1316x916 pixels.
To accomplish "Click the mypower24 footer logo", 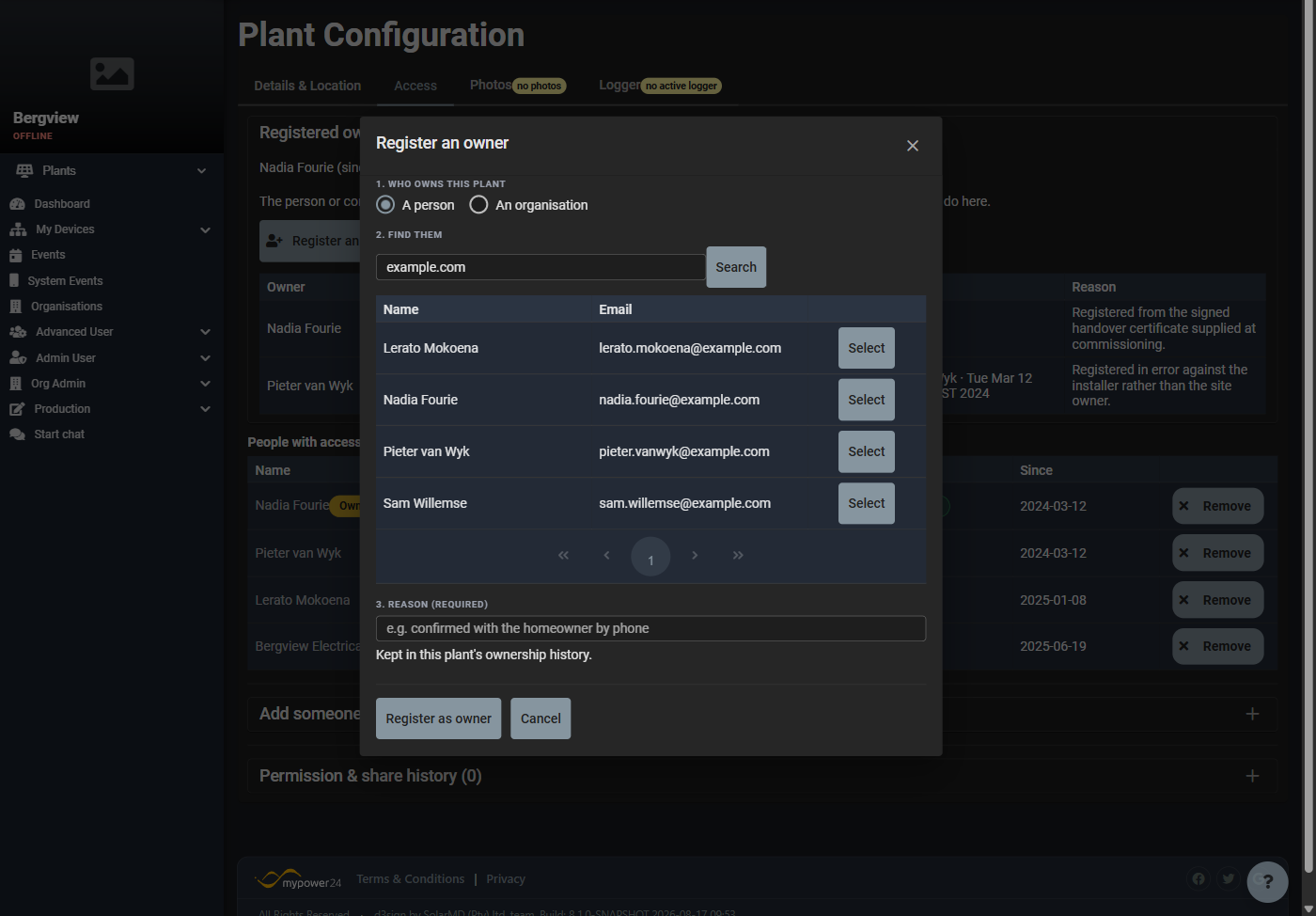I will [x=299, y=879].
